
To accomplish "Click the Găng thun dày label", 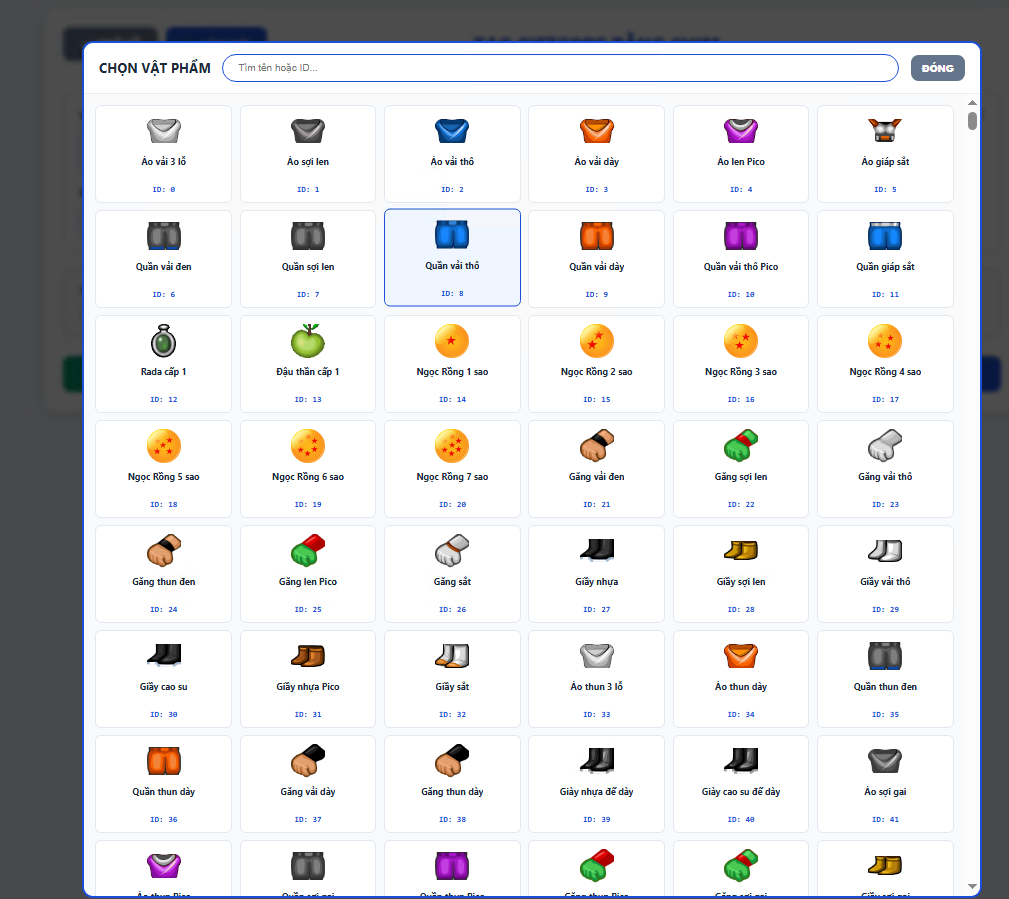I will click(x=452, y=792).
